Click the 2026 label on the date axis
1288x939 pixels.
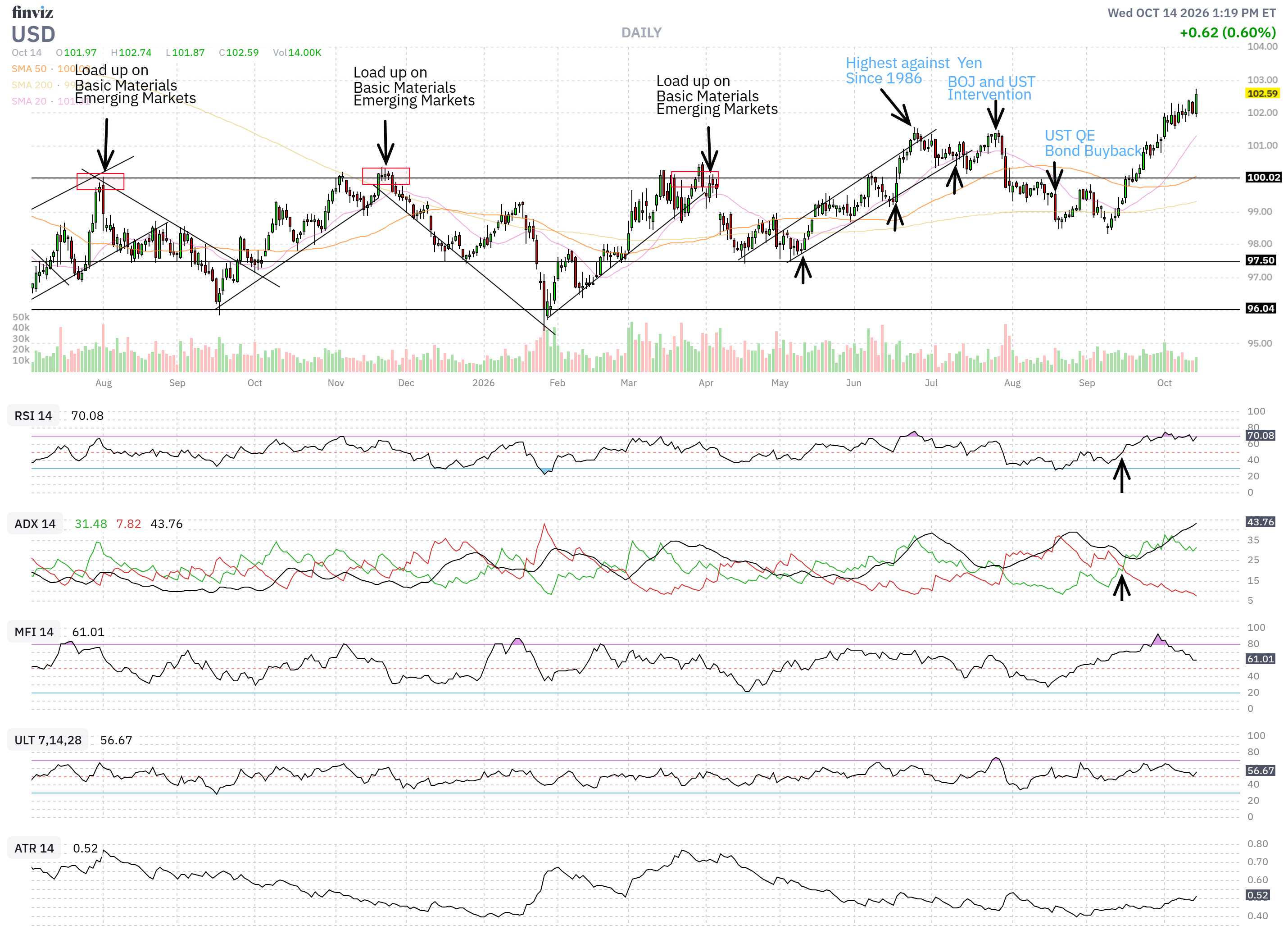coord(484,383)
